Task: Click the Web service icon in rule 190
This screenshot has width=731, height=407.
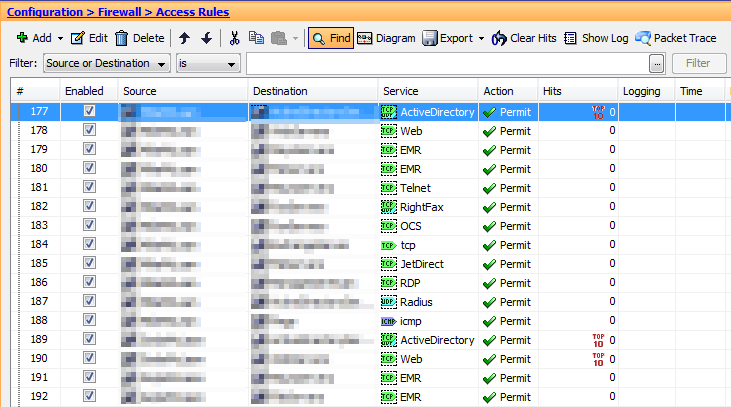Action: pos(389,359)
